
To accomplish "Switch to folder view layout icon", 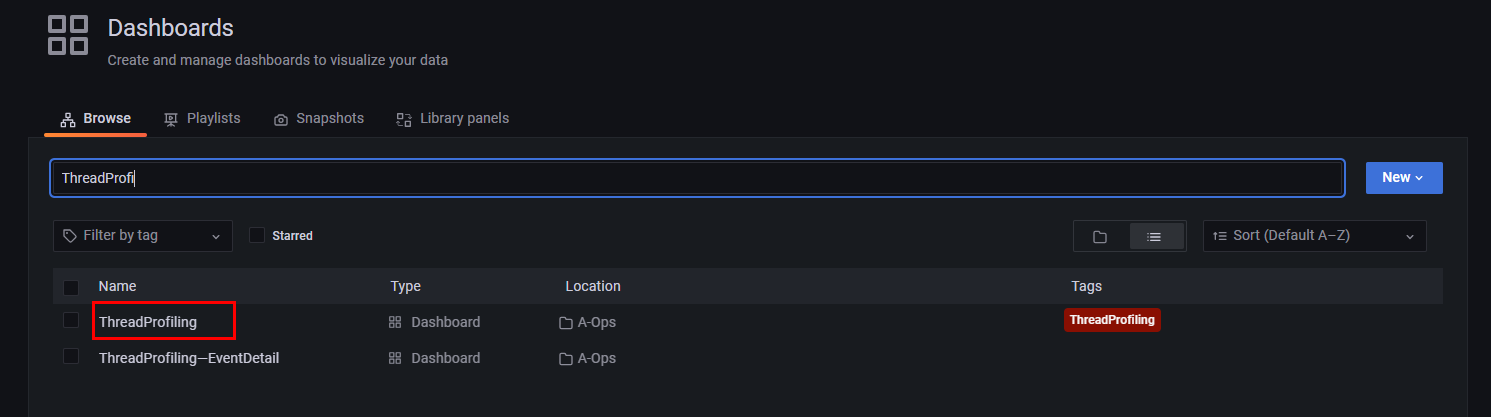I will click(1100, 236).
